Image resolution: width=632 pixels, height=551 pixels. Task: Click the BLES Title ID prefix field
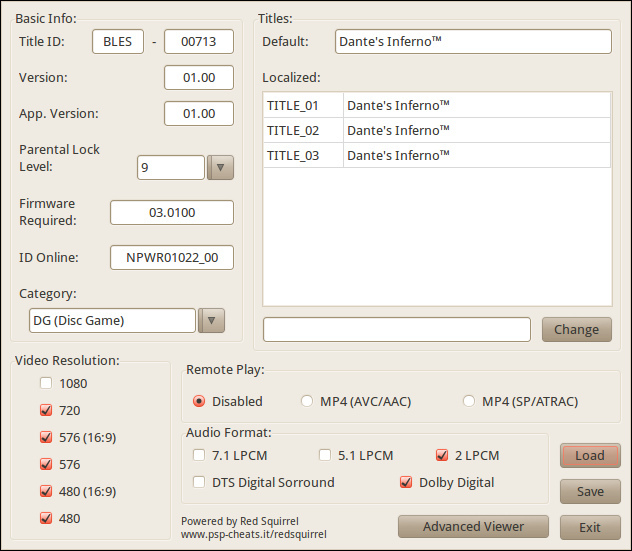[x=118, y=42]
